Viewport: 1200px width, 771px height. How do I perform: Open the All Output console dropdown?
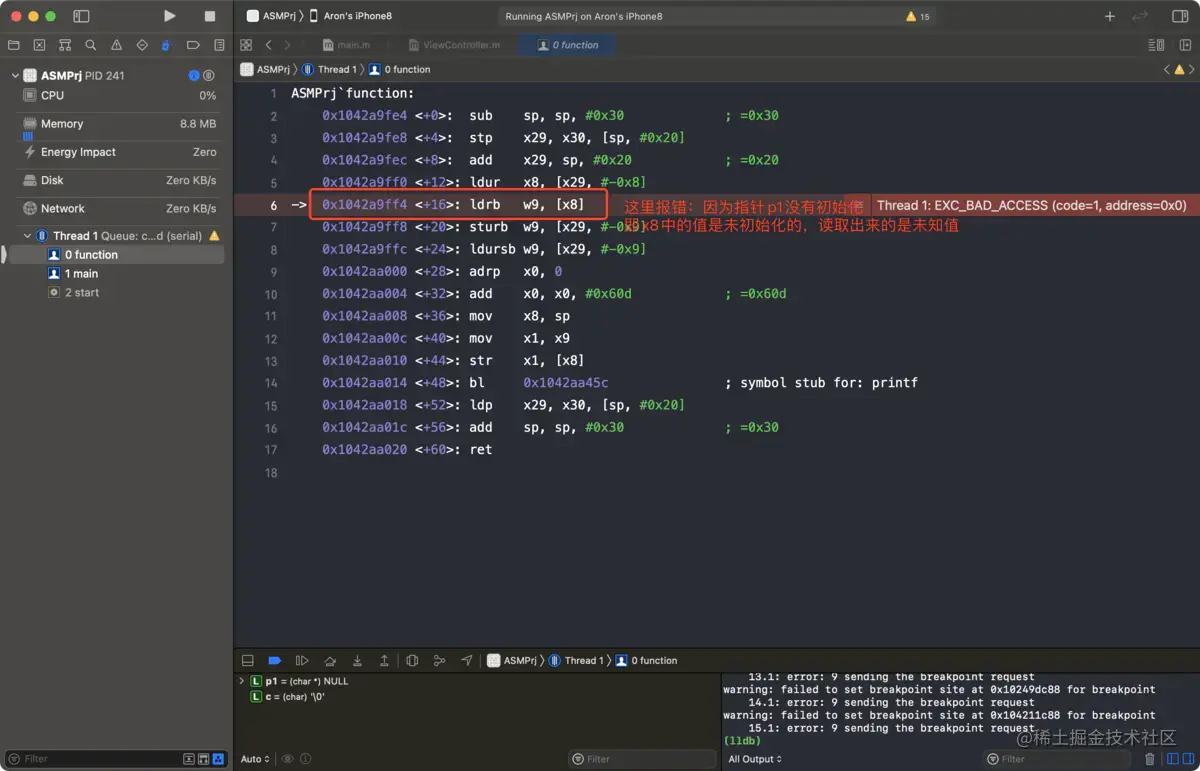[755, 759]
